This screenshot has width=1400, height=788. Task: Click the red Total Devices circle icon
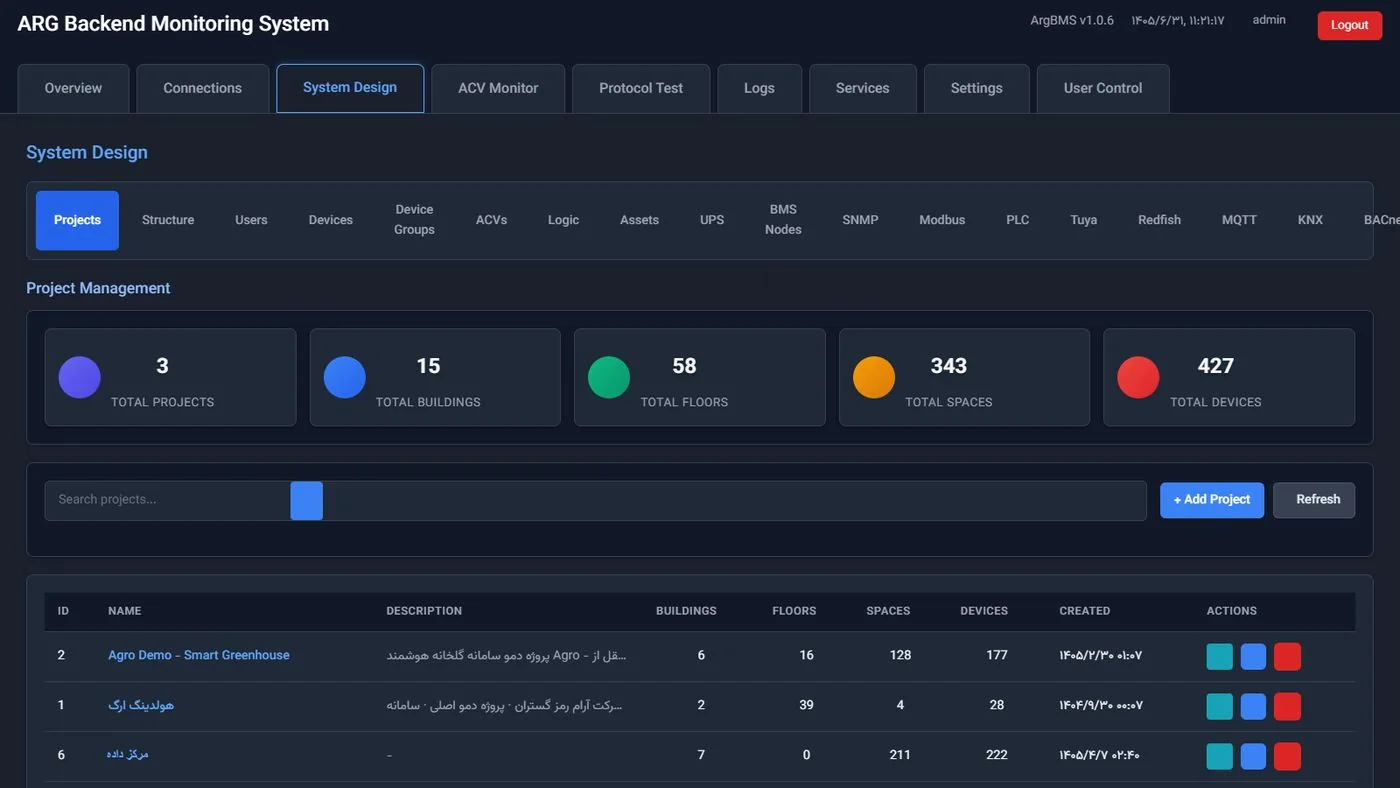click(1138, 378)
